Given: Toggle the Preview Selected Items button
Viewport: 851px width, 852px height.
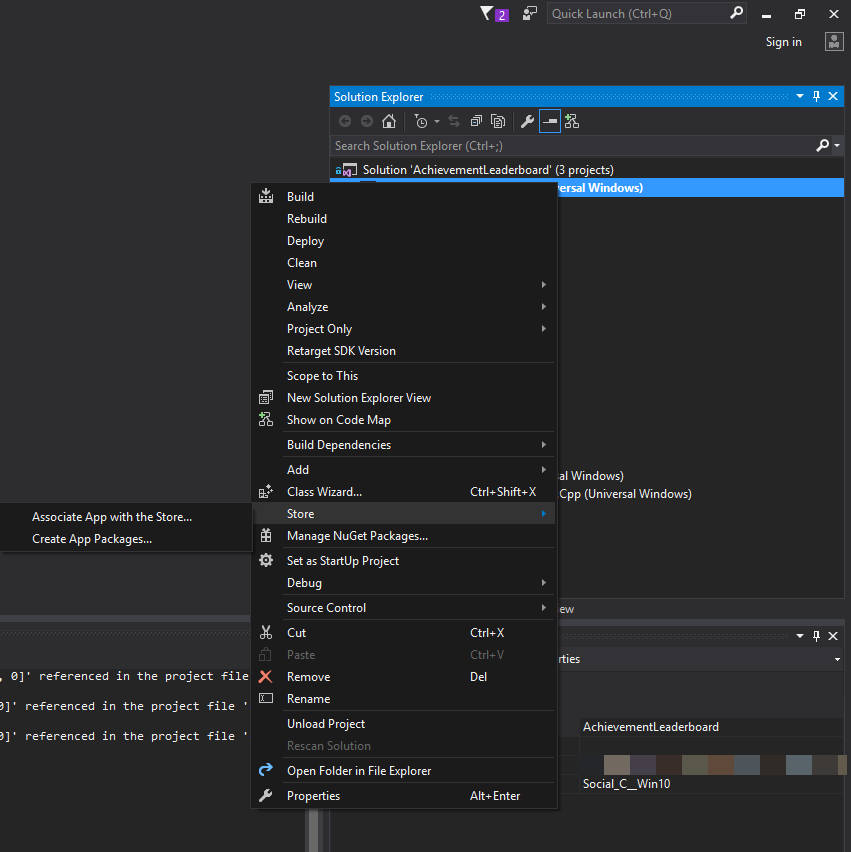Looking at the screenshot, I should click(549, 121).
